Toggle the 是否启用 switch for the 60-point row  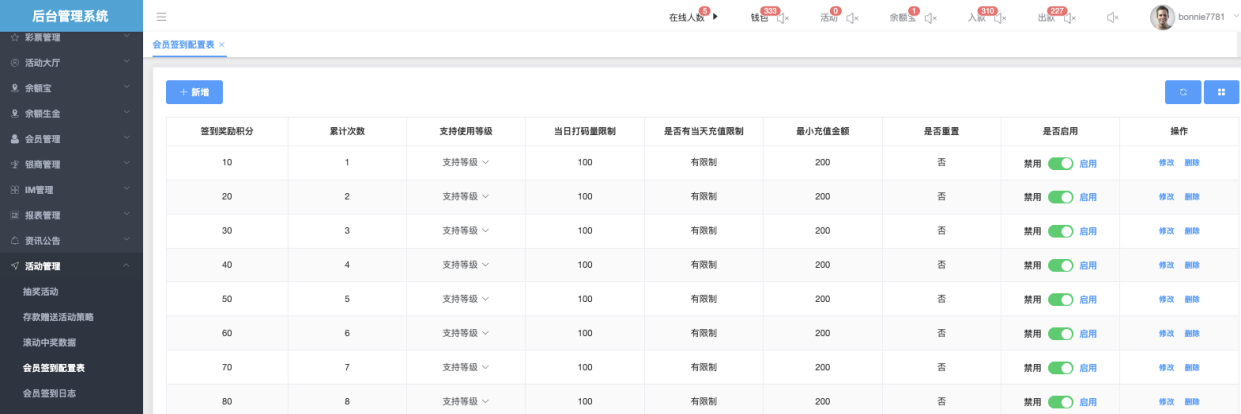point(1060,333)
